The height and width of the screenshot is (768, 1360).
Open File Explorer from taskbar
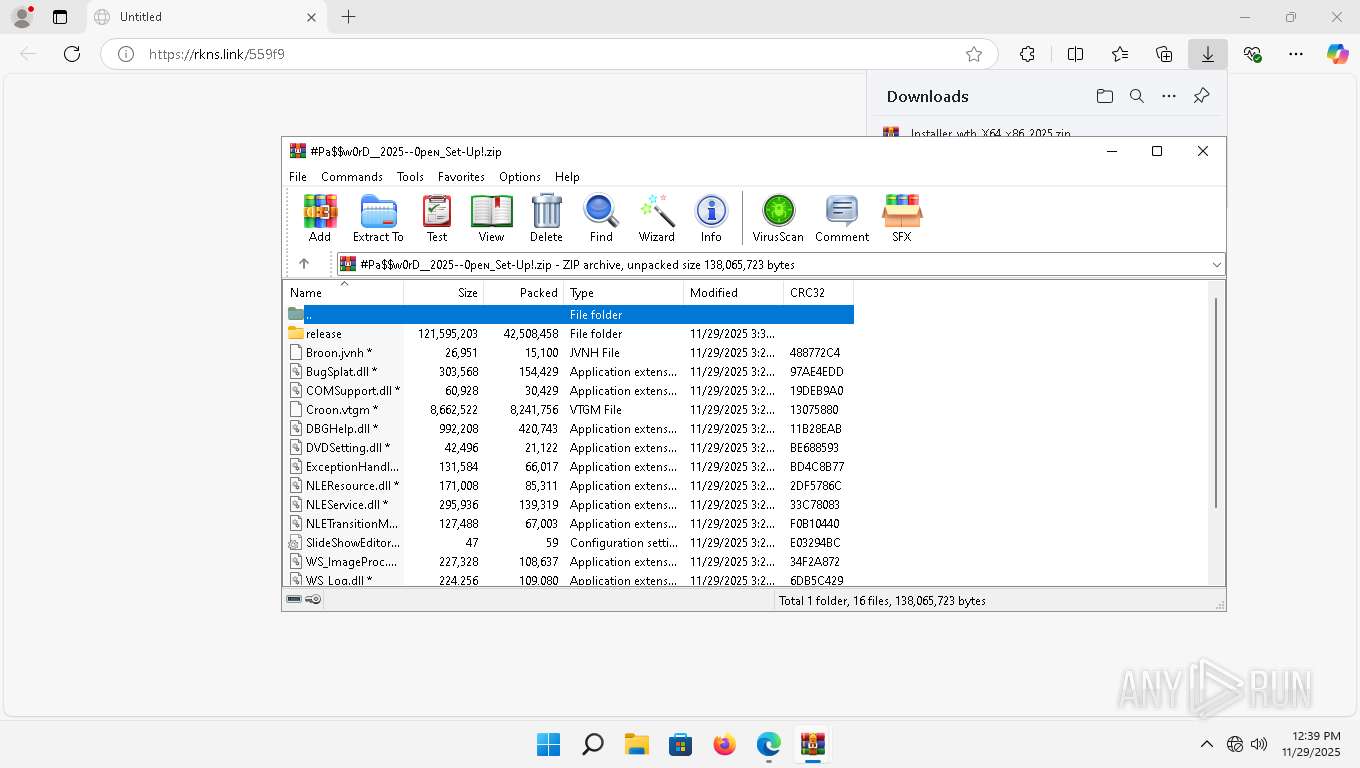click(x=636, y=744)
